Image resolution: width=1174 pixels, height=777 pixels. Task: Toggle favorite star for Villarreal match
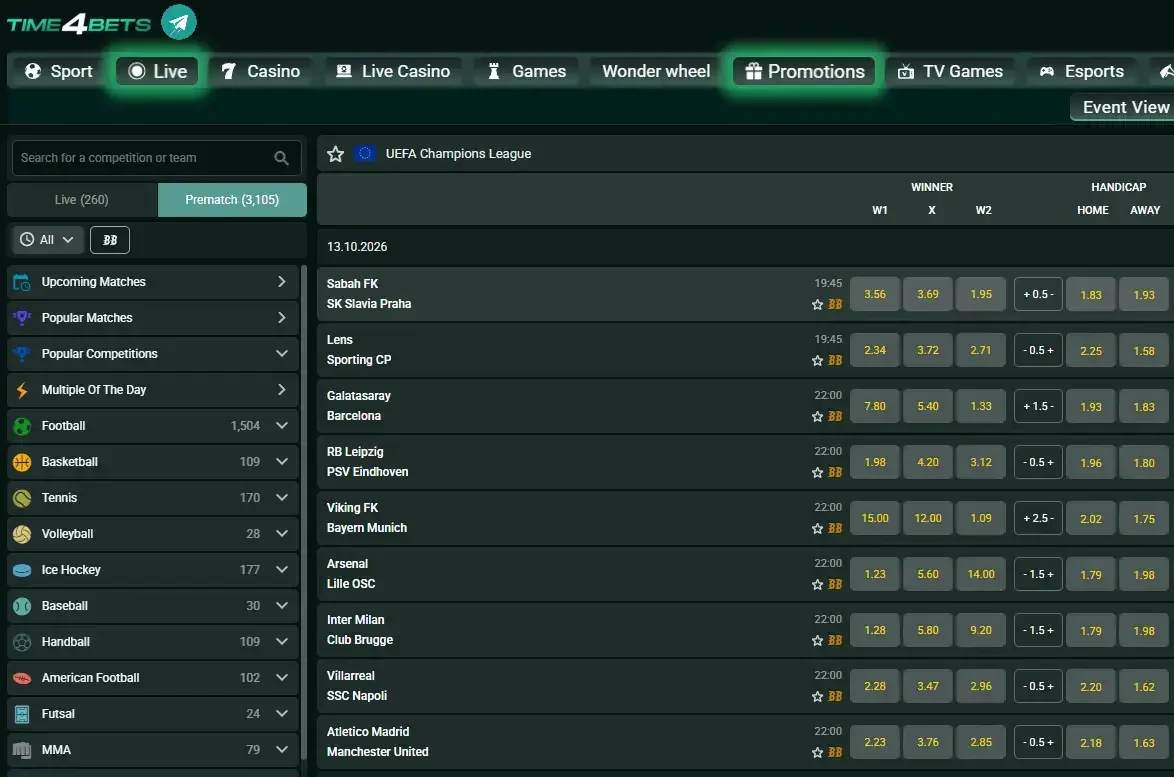point(818,697)
